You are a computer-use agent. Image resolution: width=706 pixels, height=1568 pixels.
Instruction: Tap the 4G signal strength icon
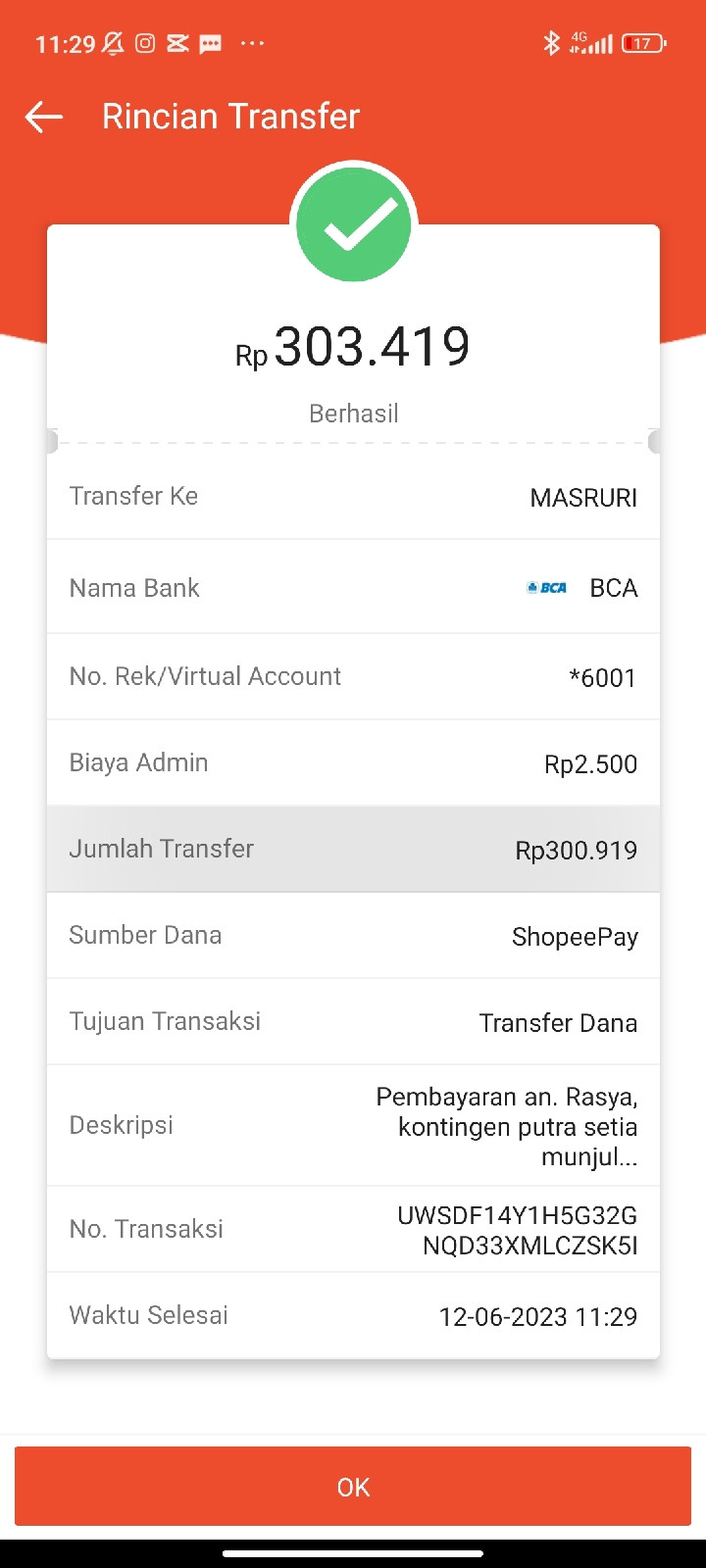pos(591,42)
